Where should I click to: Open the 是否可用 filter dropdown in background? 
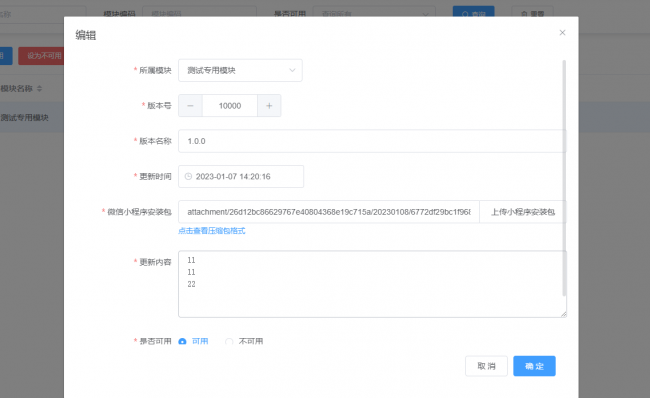tap(374, 12)
